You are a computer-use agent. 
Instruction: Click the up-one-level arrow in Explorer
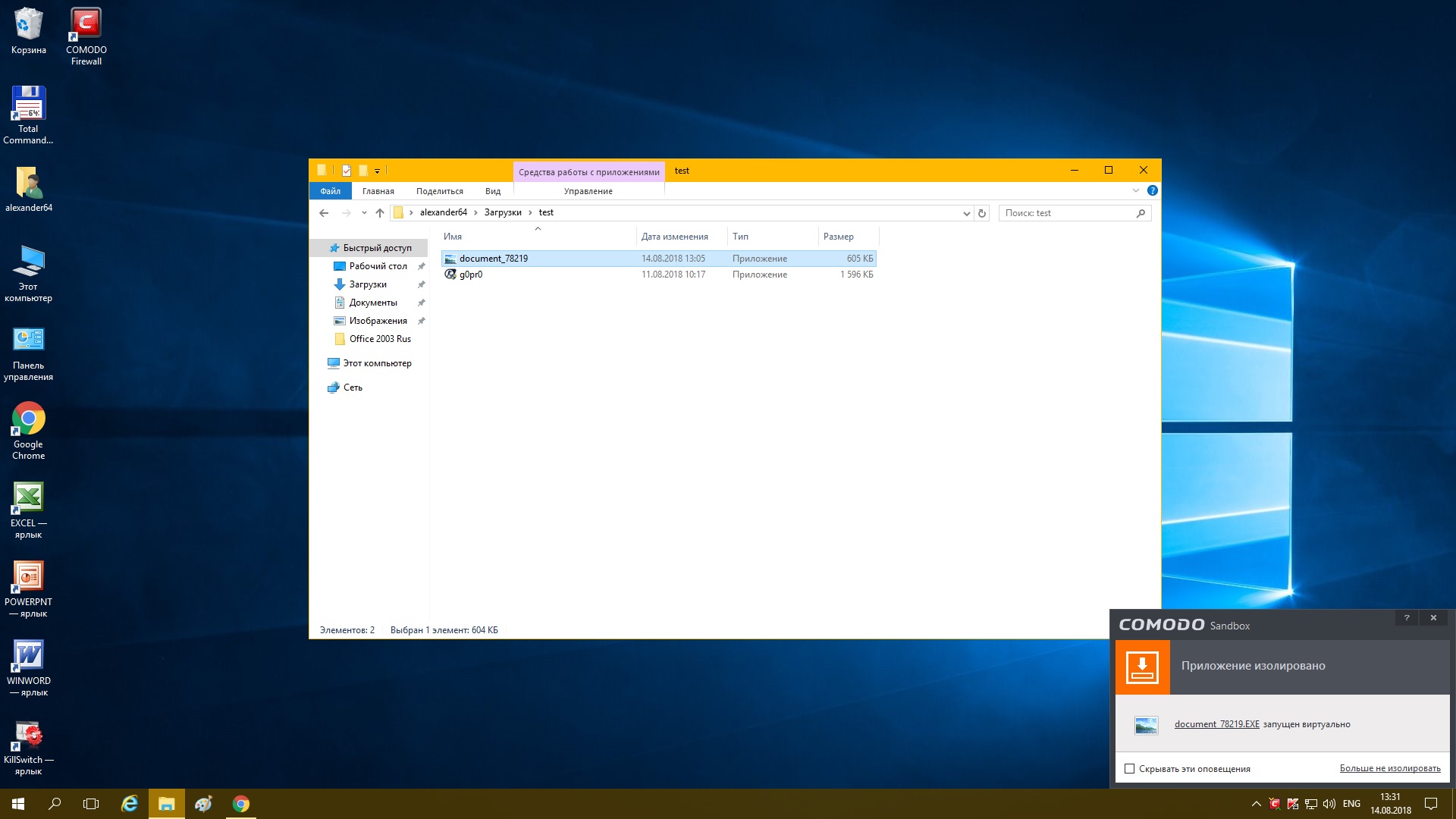coord(380,213)
